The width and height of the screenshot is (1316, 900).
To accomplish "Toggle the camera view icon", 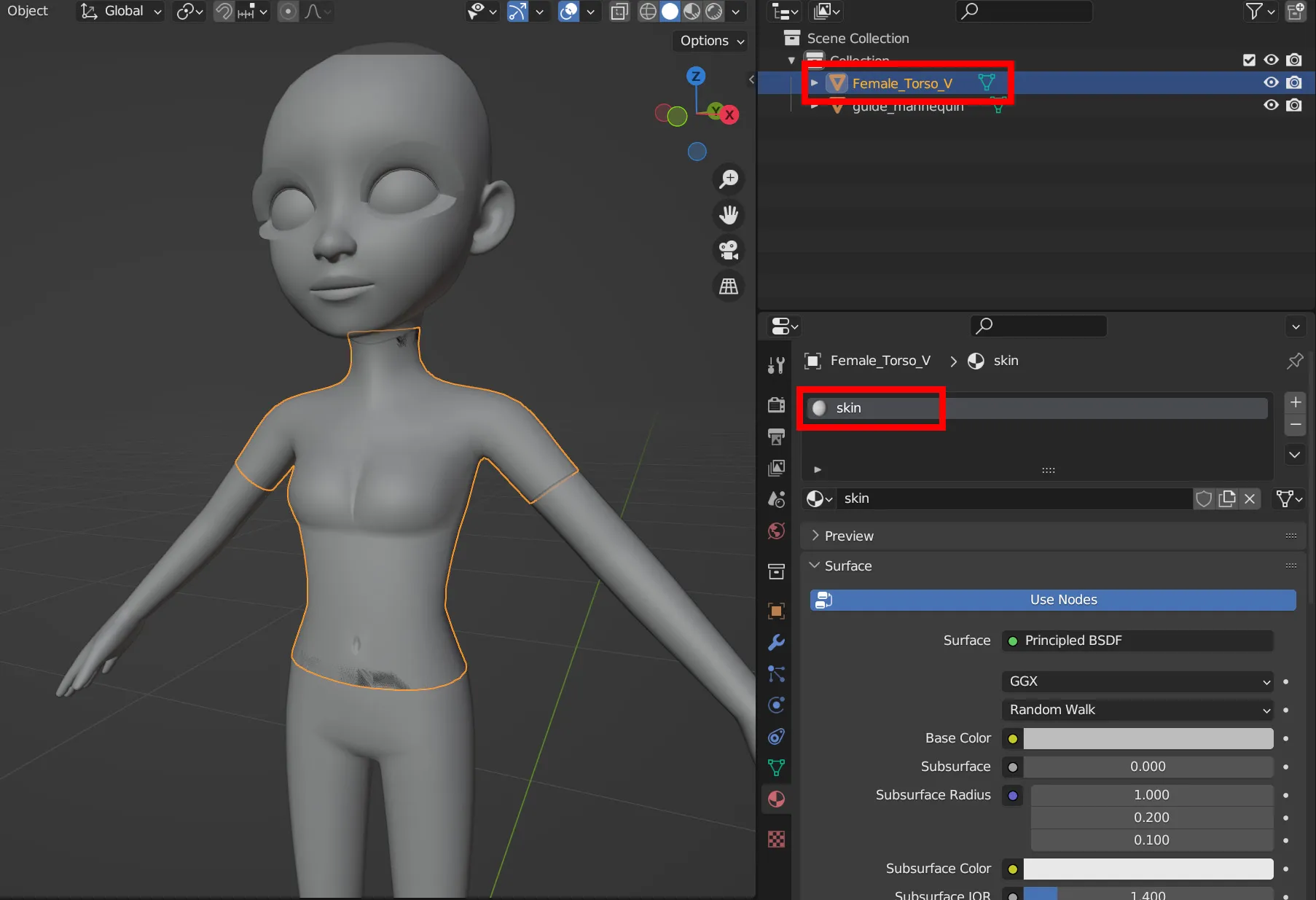I will point(728,250).
